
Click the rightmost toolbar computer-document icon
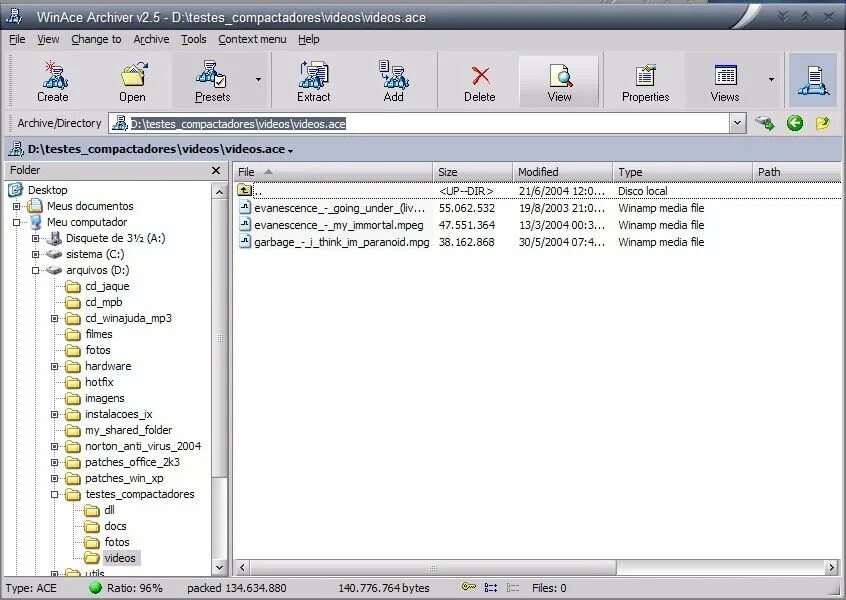(813, 80)
